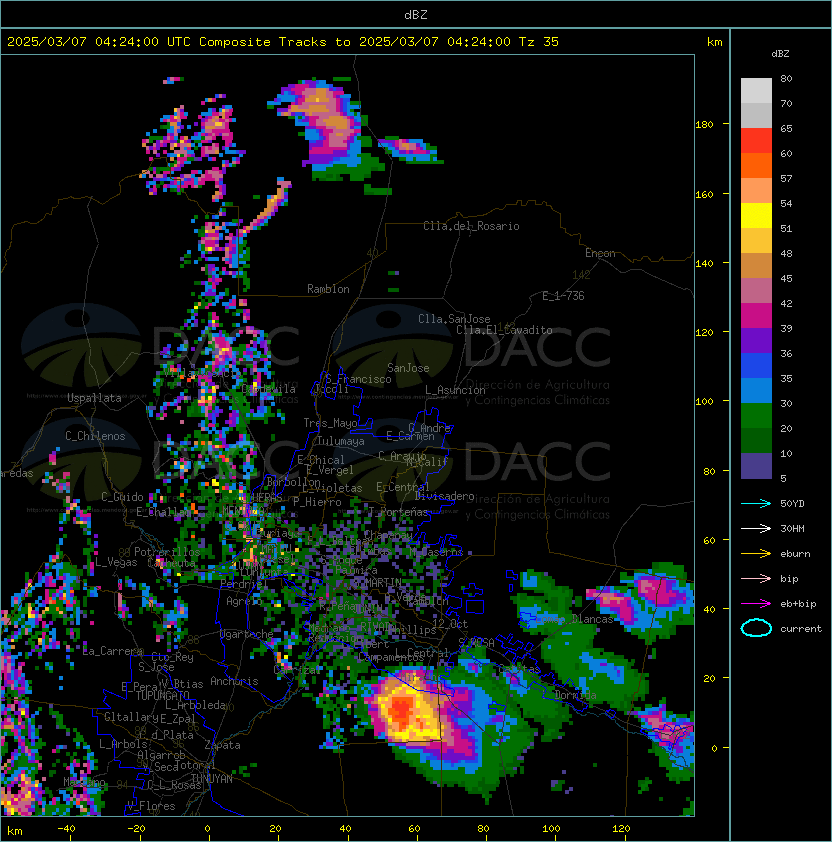832x842 pixels.
Task: Click the 'C_Guido' map label
Action: click(x=122, y=497)
